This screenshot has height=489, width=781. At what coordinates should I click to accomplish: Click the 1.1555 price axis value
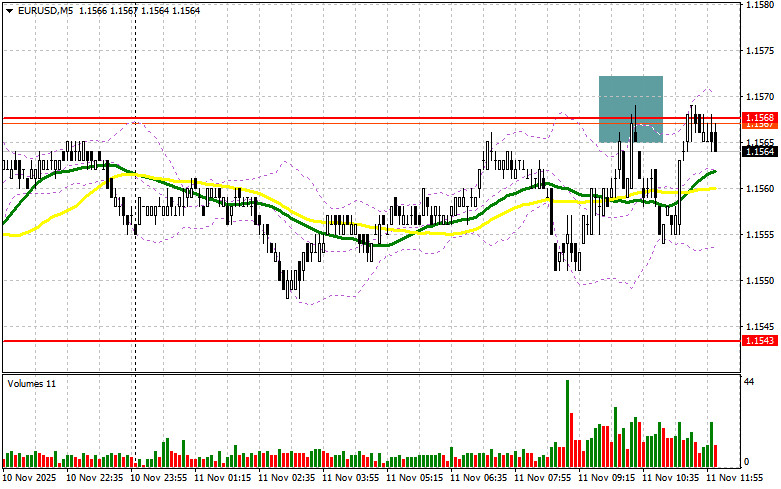[x=760, y=235]
